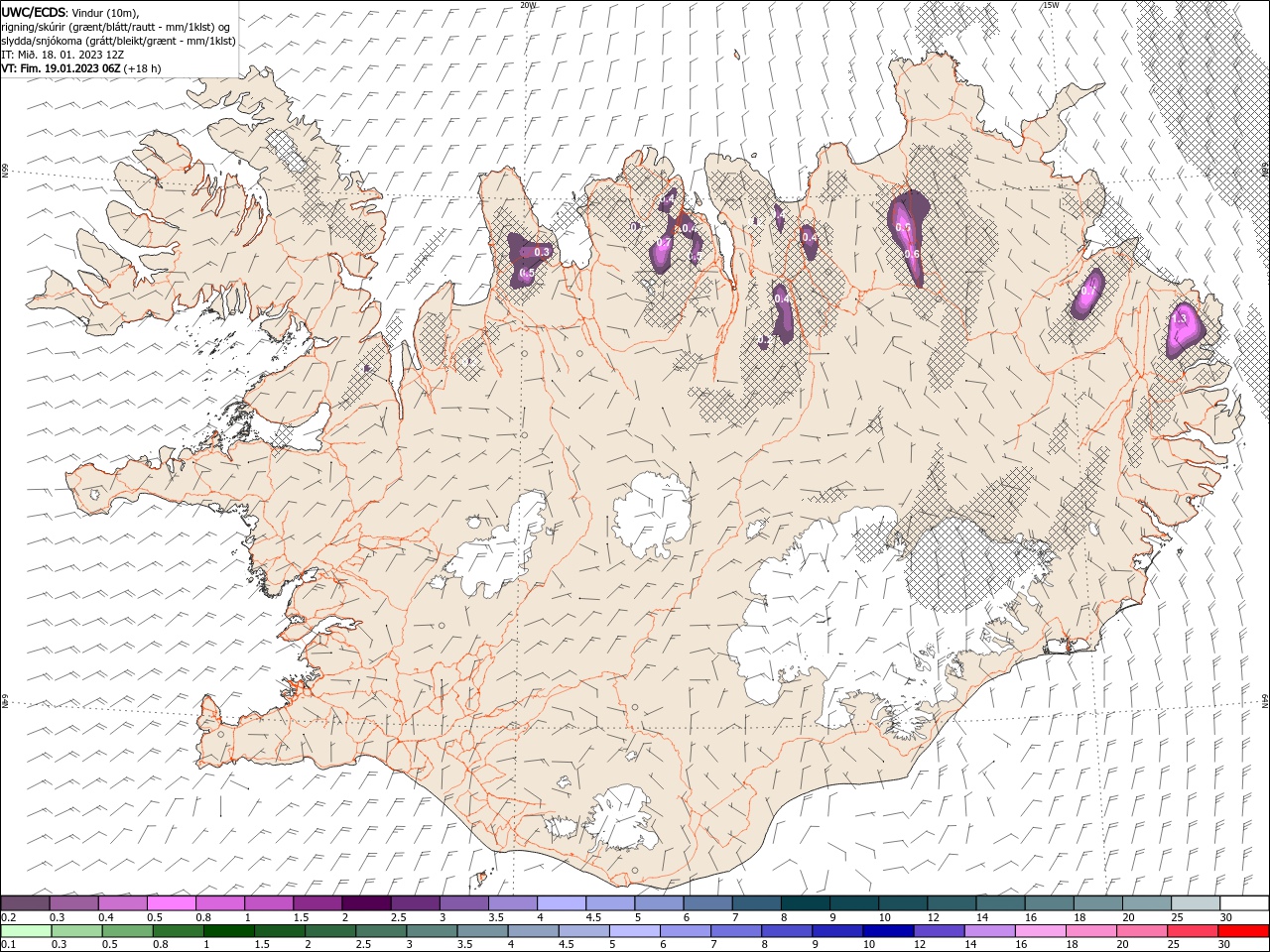Click the 'UWC/ECDS: Vindur (10m)' title text

[x=70, y=12]
